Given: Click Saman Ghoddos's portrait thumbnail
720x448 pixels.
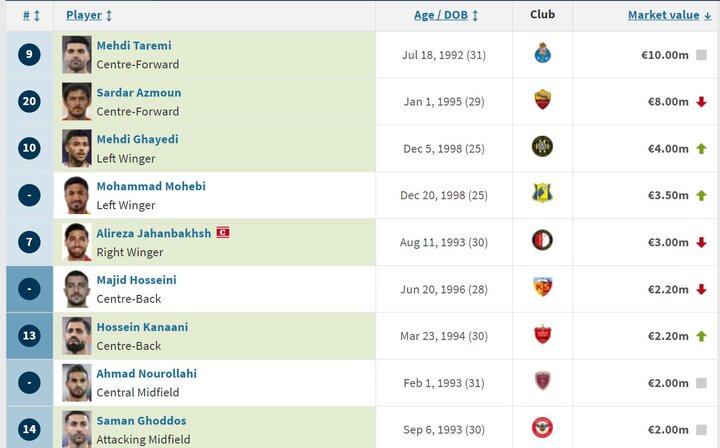Looking at the screenshot, I should 77,428.
